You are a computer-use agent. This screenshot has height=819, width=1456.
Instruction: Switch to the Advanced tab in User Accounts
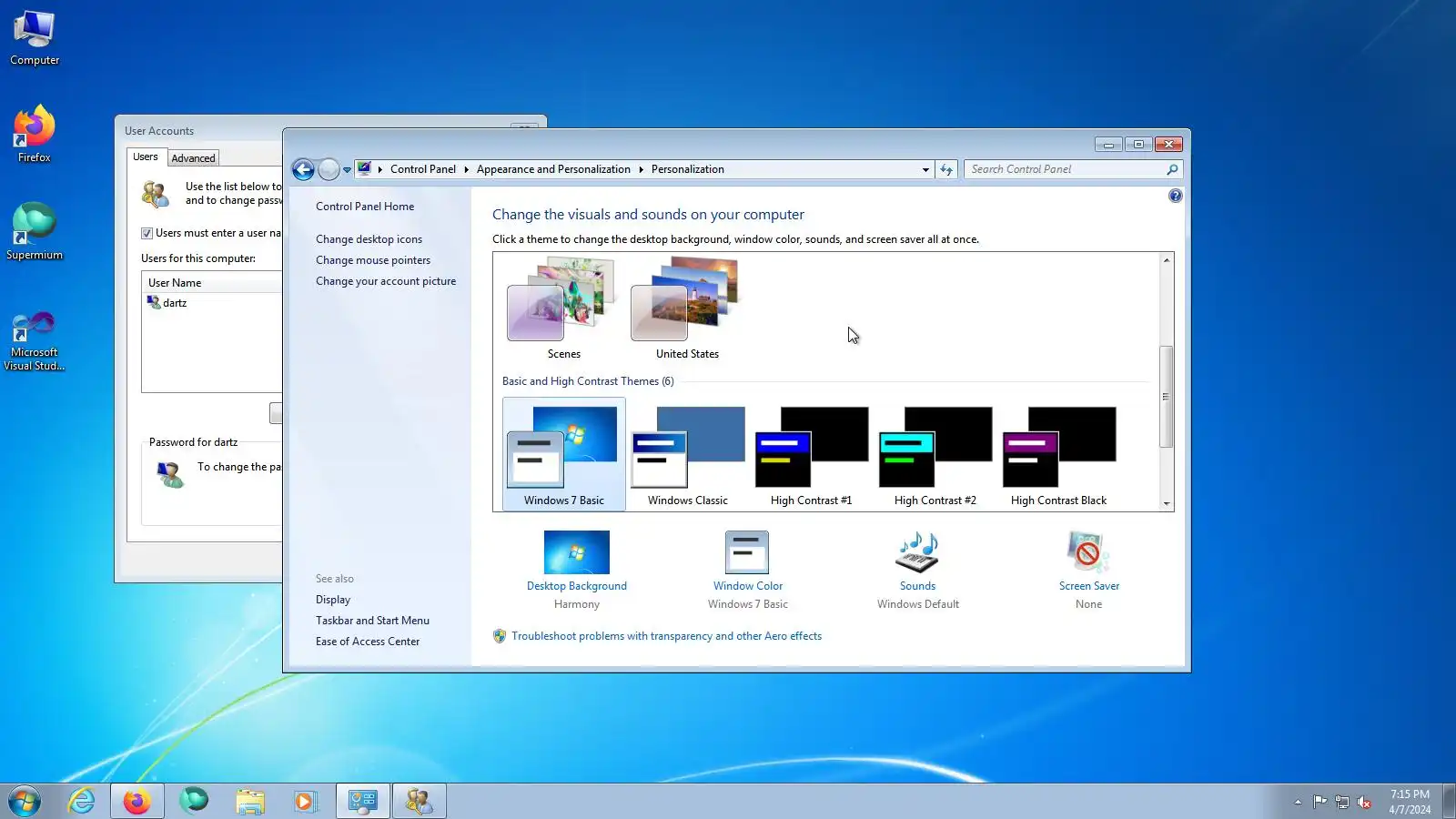tap(194, 158)
